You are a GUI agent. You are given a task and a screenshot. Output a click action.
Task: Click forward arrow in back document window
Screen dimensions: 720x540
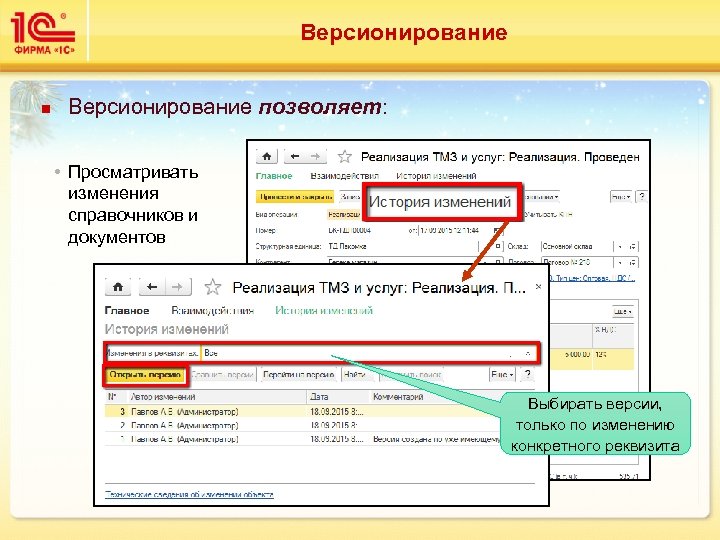coord(315,157)
